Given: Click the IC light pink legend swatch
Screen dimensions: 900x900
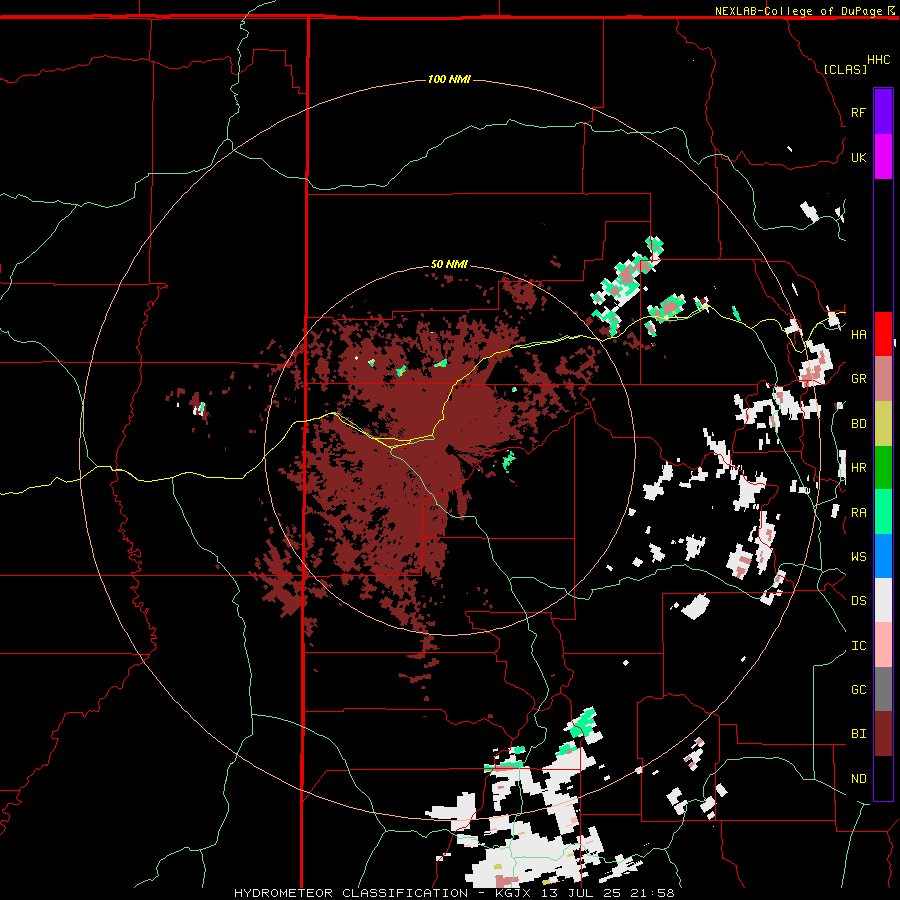Looking at the screenshot, I should 883,645.
